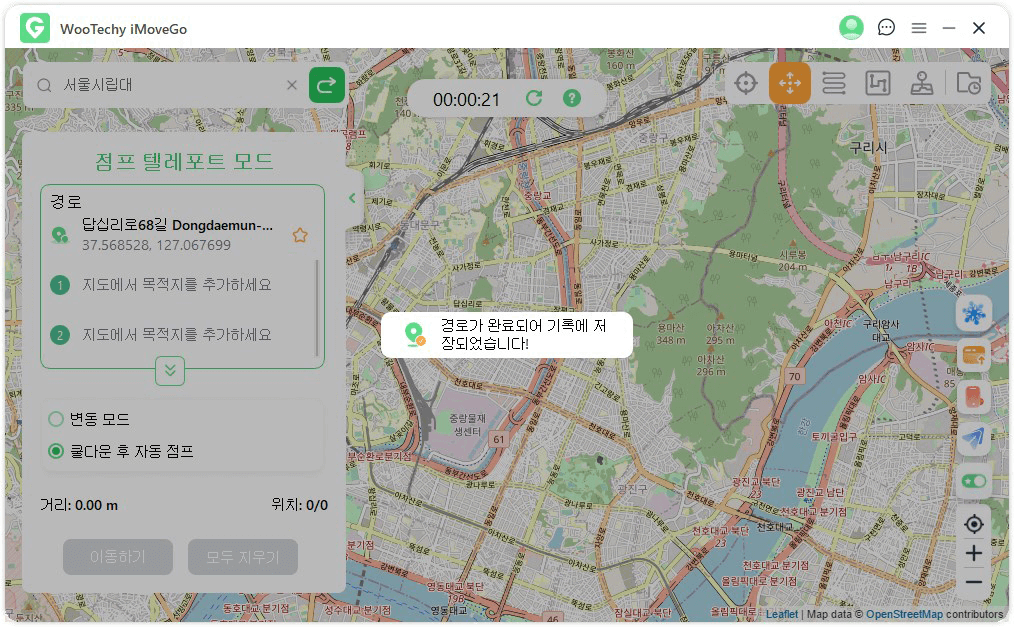1014x627 pixels.
Task: Flip the green toggle switch on right sidebar
Action: pyautogui.click(x=974, y=481)
